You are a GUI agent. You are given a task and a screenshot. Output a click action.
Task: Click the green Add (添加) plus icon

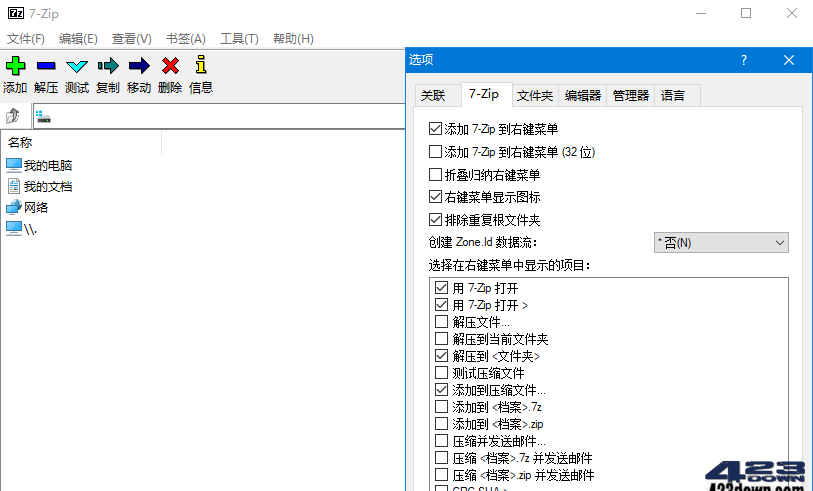click(15, 66)
